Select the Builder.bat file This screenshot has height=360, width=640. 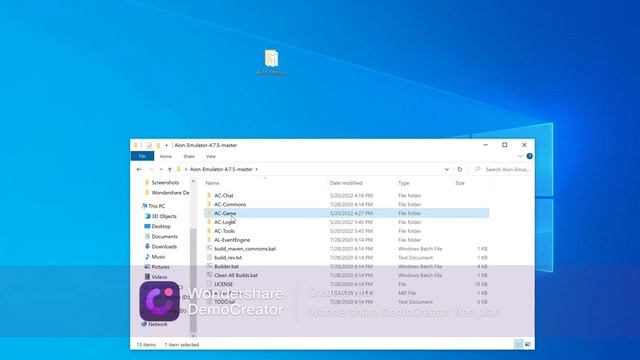click(227, 267)
